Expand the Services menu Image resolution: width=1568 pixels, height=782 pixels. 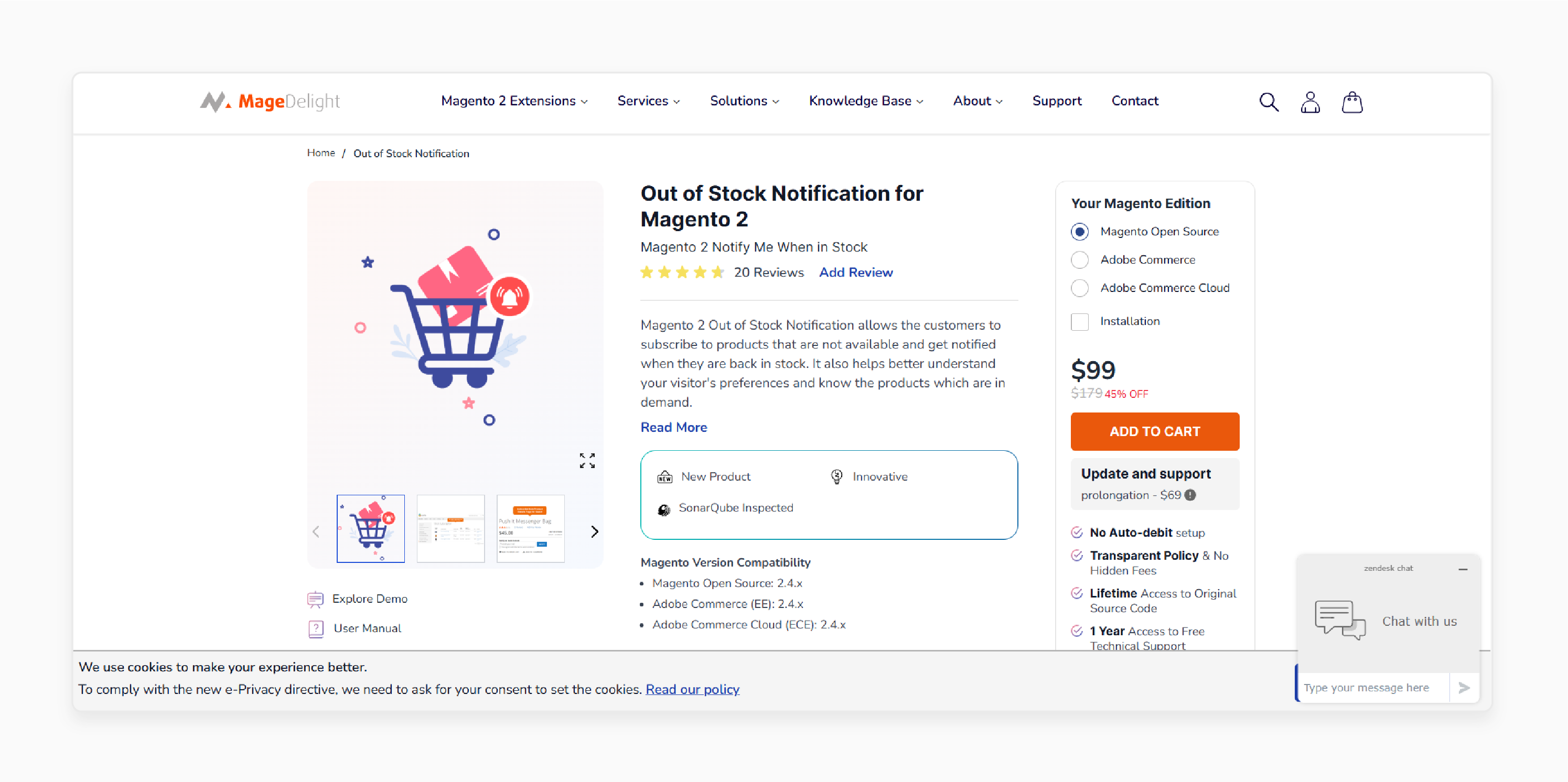(x=649, y=101)
